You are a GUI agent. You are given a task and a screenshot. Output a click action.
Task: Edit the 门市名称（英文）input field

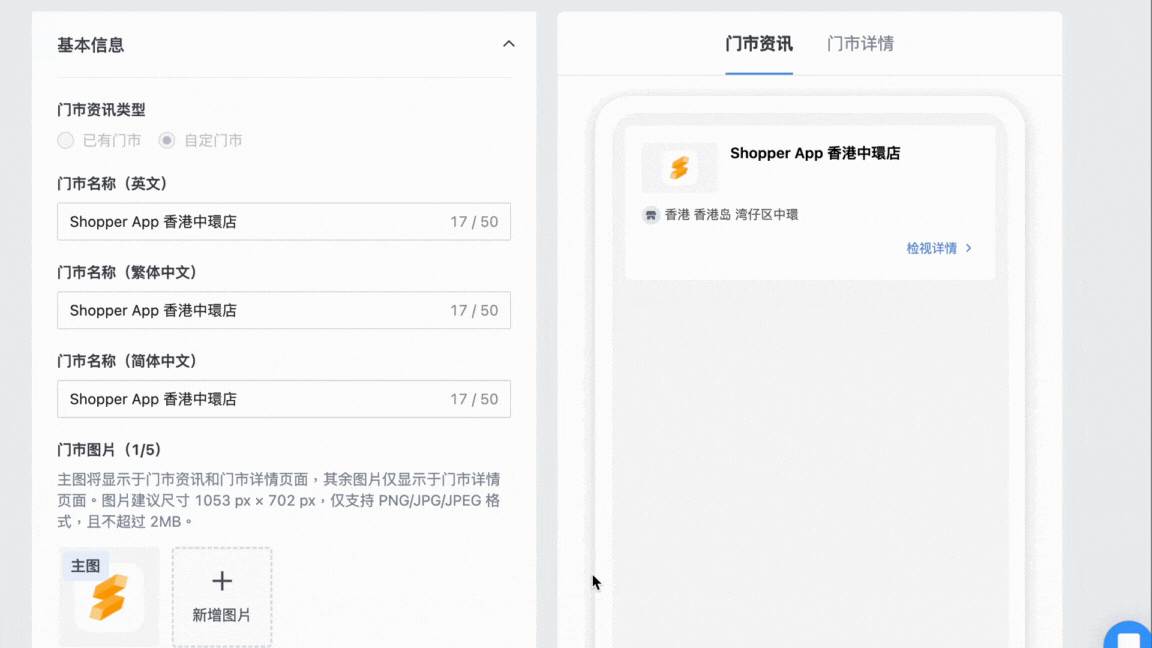pos(284,221)
